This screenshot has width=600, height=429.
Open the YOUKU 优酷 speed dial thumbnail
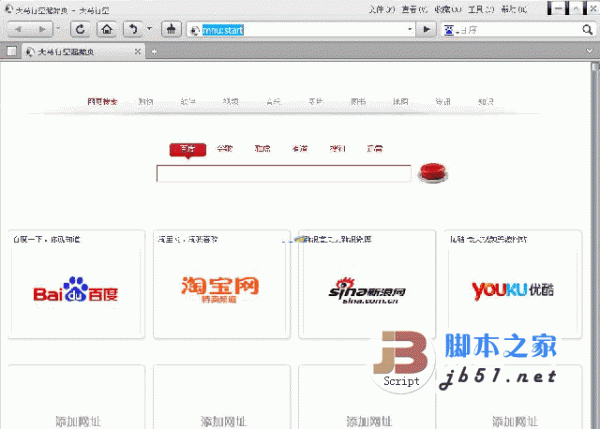(x=513, y=284)
